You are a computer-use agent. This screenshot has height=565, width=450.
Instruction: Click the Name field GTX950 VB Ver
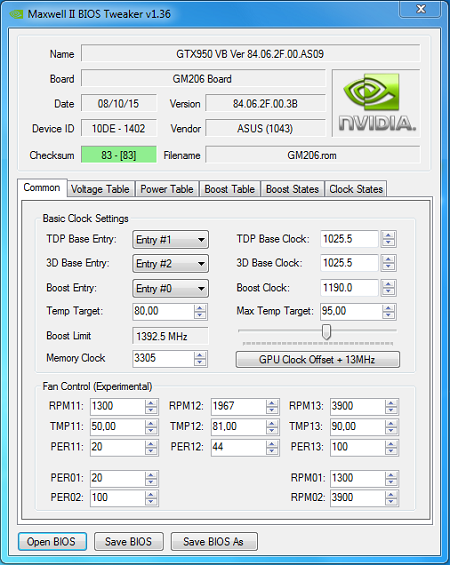click(x=250, y=54)
